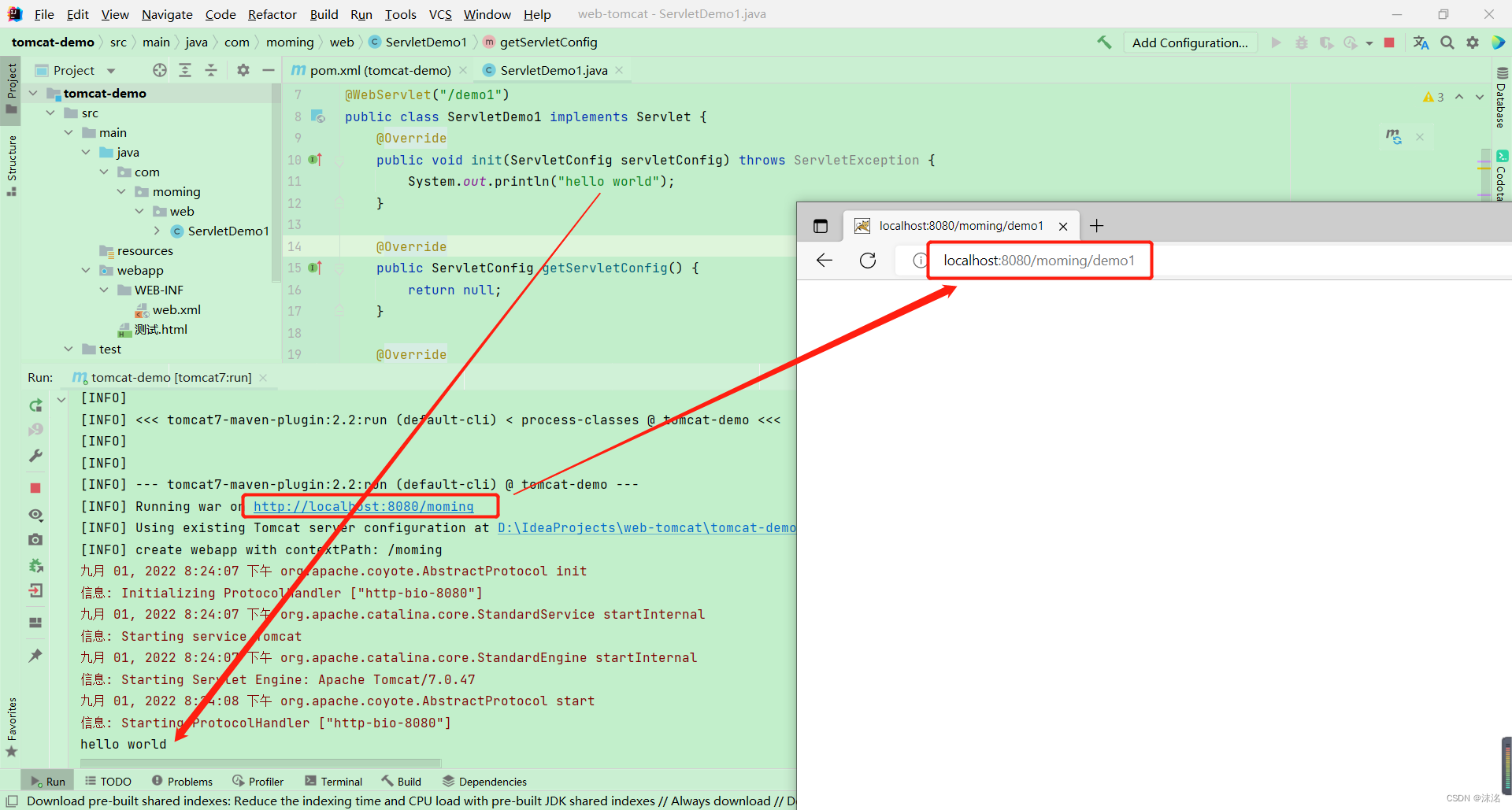Open the translation icon in the toolbar

tap(1421, 42)
